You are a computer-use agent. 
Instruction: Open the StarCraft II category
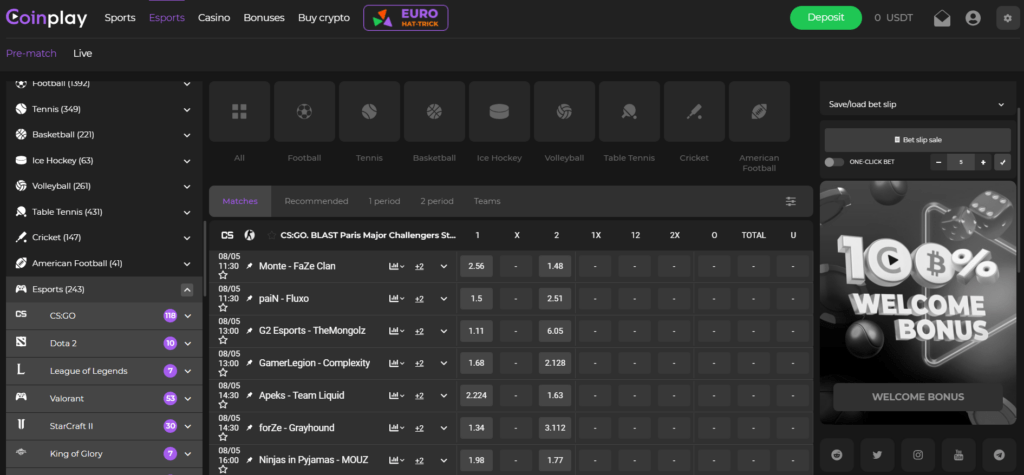pos(104,426)
